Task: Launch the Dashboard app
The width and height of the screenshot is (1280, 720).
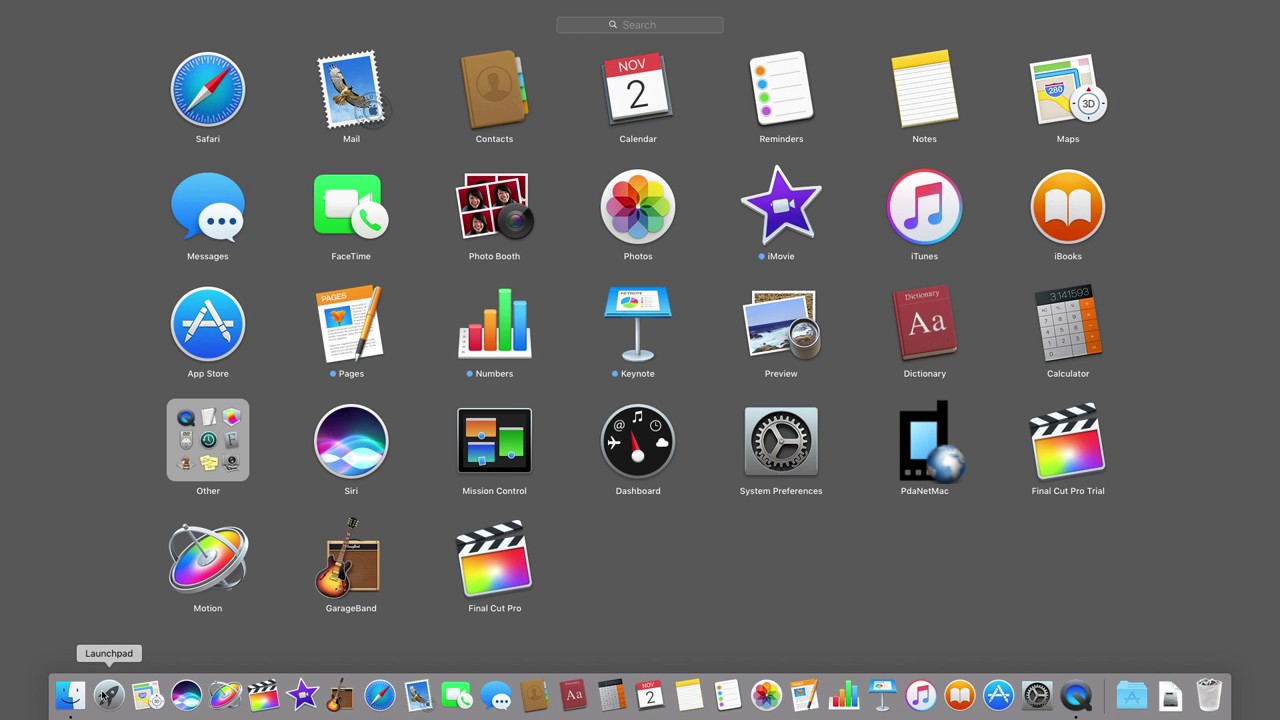Action: (638, 441)
